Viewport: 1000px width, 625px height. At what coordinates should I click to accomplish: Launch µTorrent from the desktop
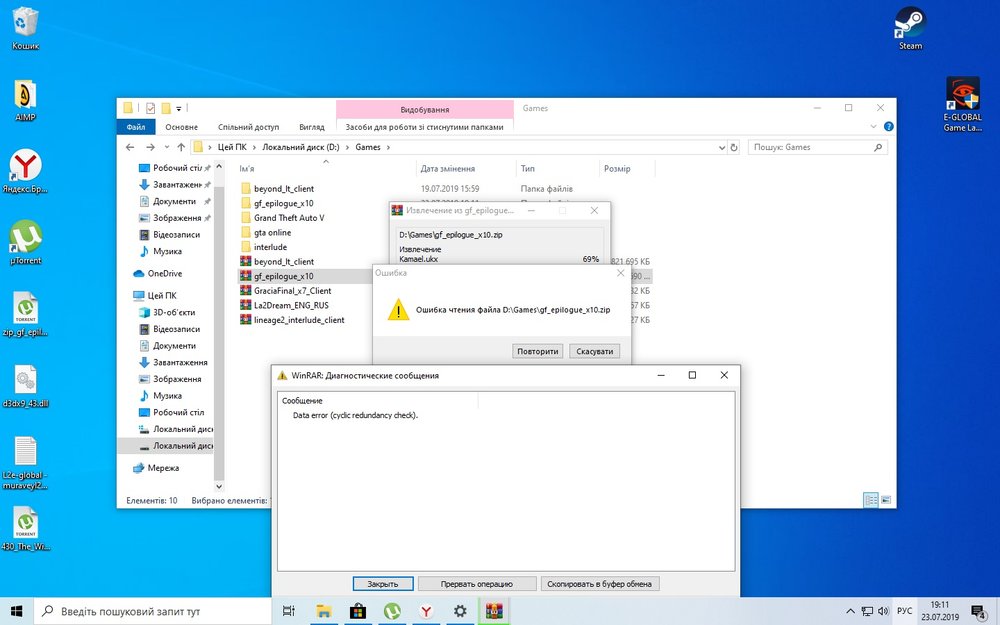pyautogui.click(x=26, y=238)
